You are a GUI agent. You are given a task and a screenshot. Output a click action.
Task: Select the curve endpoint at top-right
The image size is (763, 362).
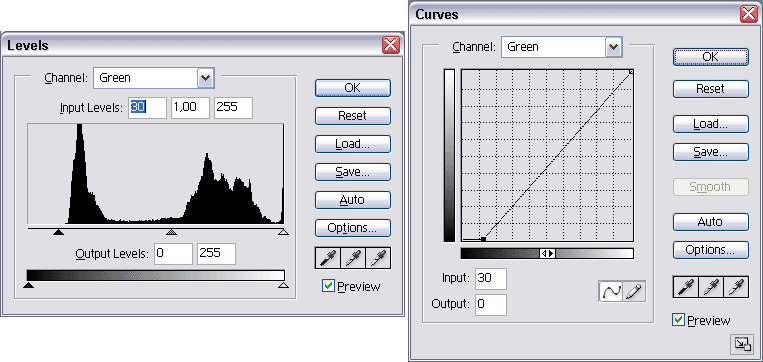point(631,72)
